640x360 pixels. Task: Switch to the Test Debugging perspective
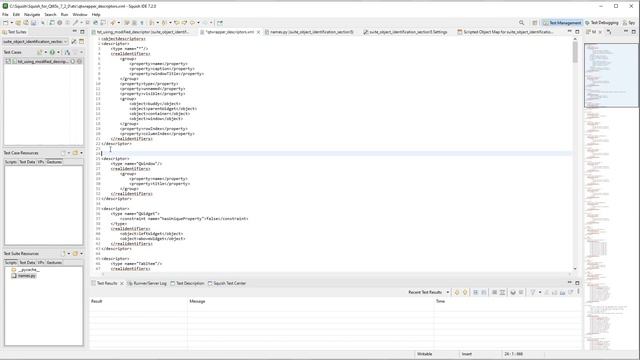(602, 23)
